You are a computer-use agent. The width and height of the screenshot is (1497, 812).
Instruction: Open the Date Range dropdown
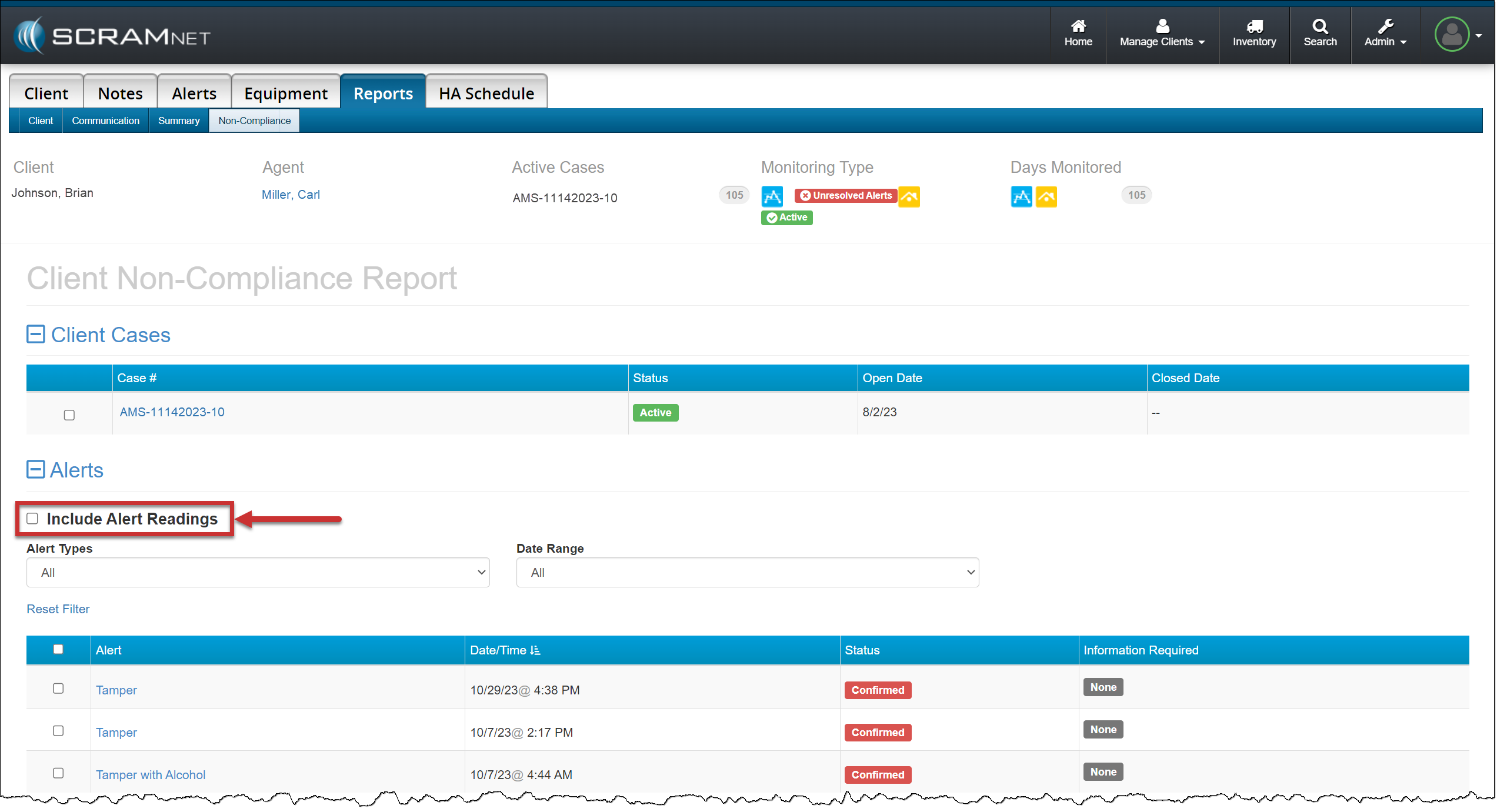pyautogui.click(x=747, y=573)
